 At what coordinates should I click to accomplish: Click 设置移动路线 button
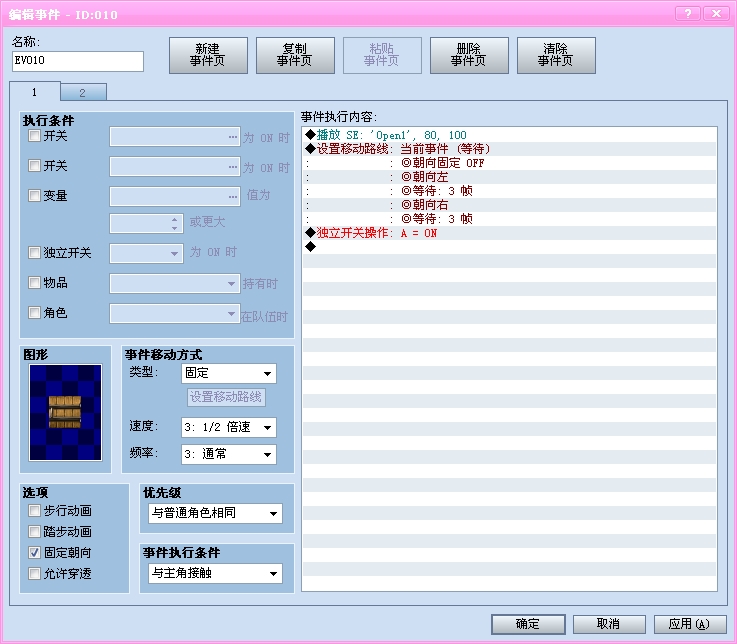(x=226, y=397)
